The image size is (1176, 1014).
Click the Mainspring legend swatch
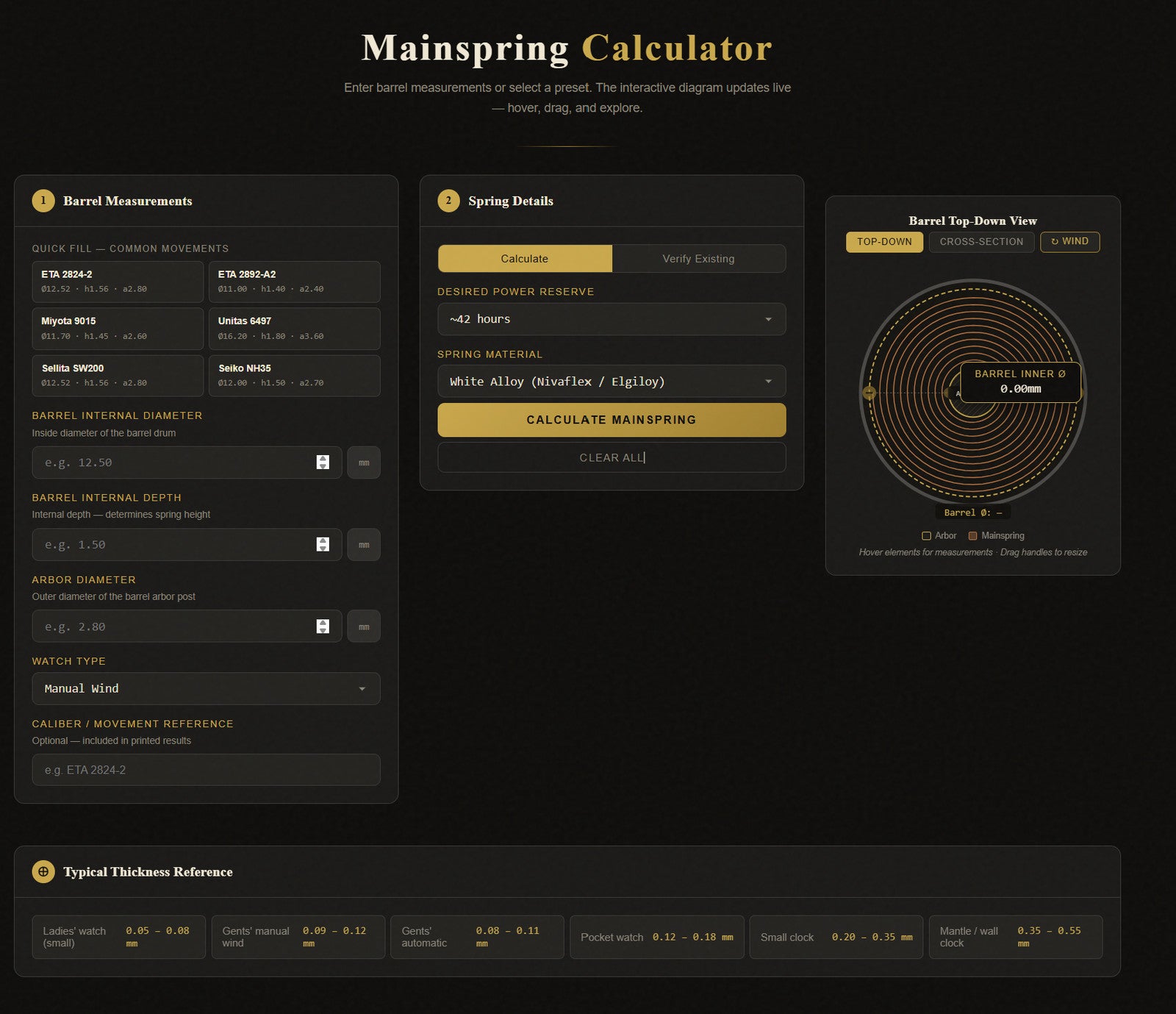[972, 536]
